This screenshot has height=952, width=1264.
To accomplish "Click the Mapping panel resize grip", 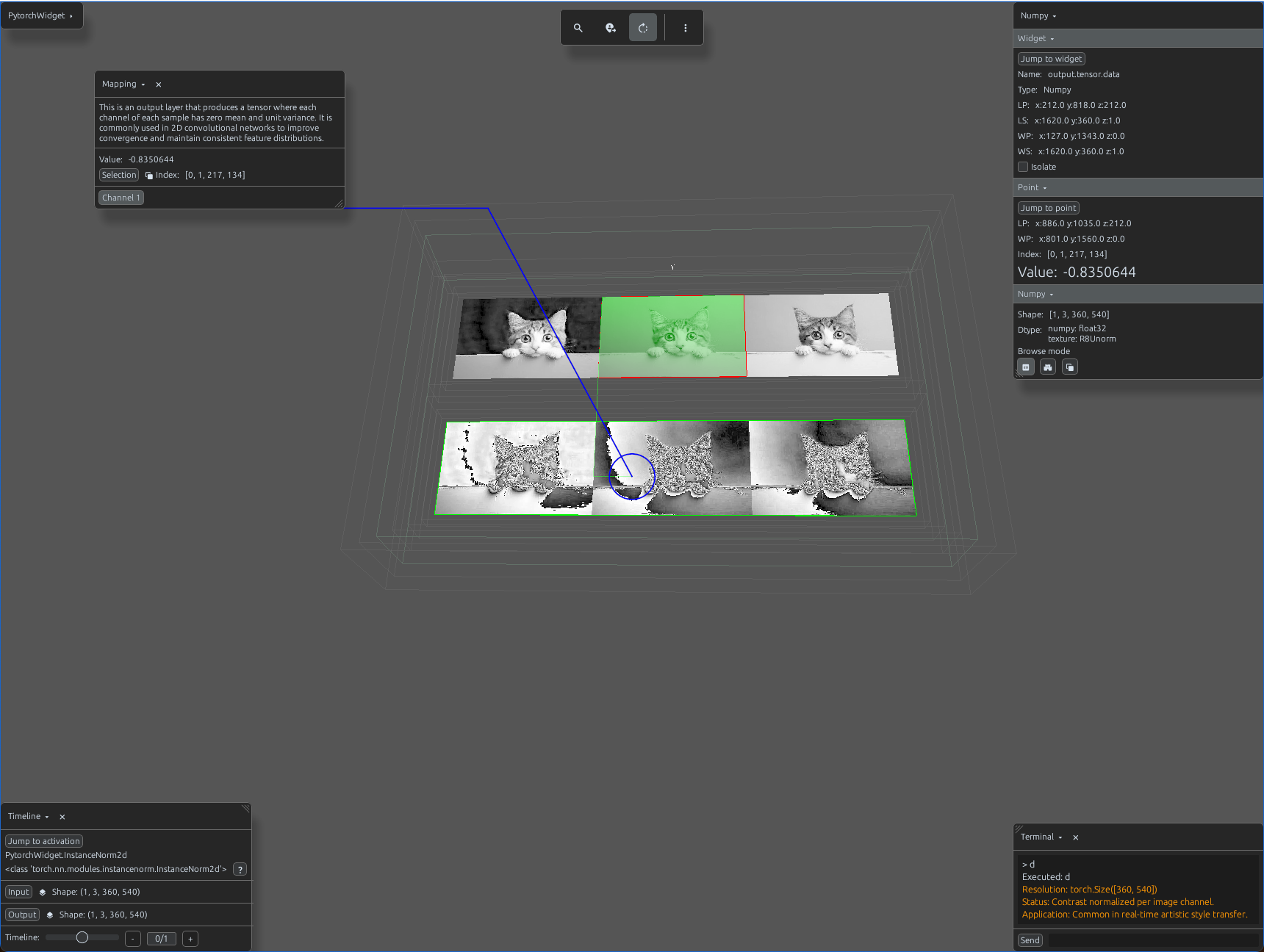I will 339,203.
